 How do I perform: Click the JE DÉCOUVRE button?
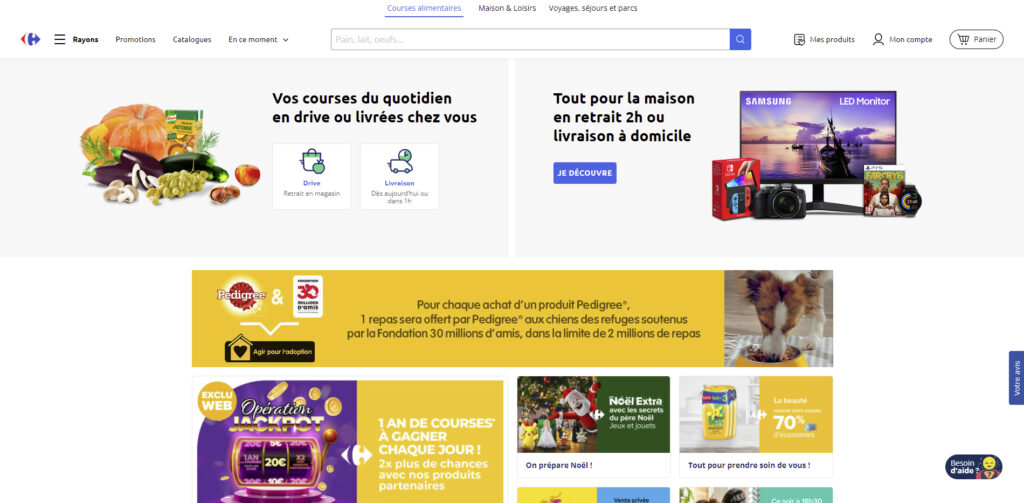584,173
